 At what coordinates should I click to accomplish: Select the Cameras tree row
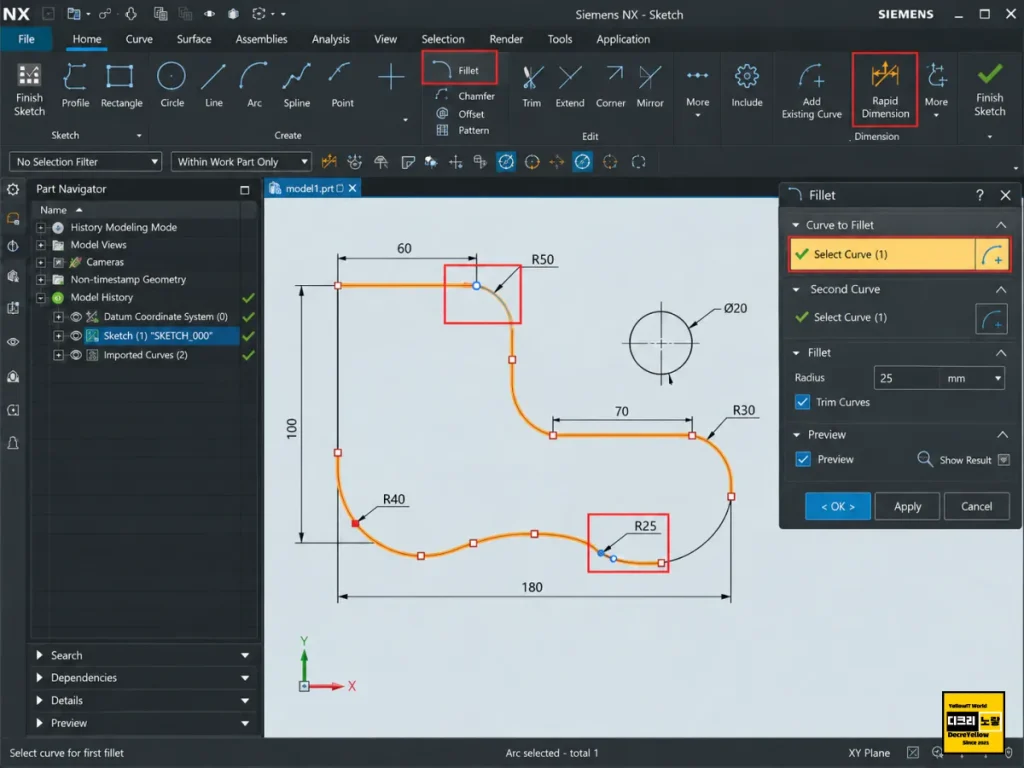(104, 262)
